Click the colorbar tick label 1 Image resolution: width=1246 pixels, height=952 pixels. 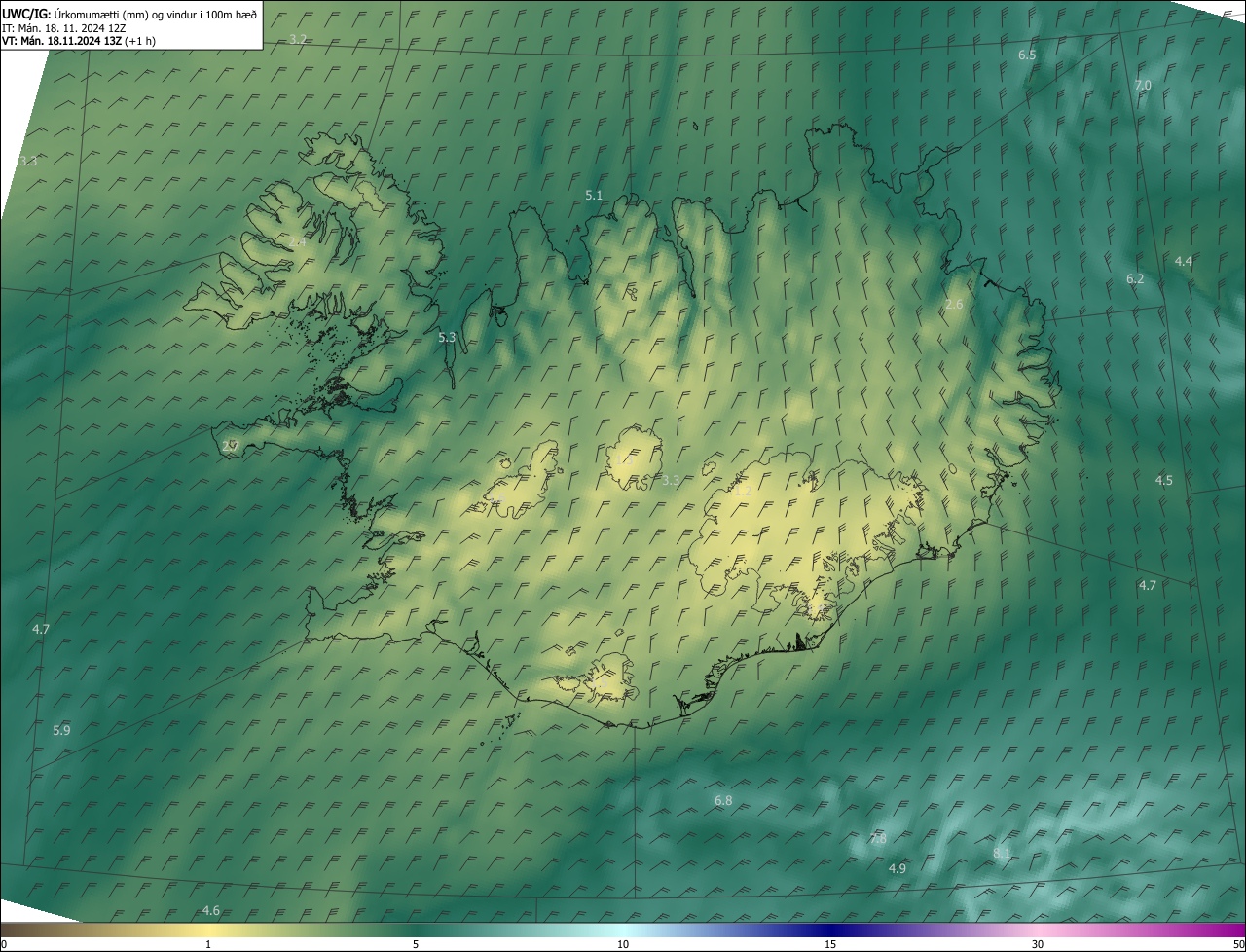(x=208, y=944)
